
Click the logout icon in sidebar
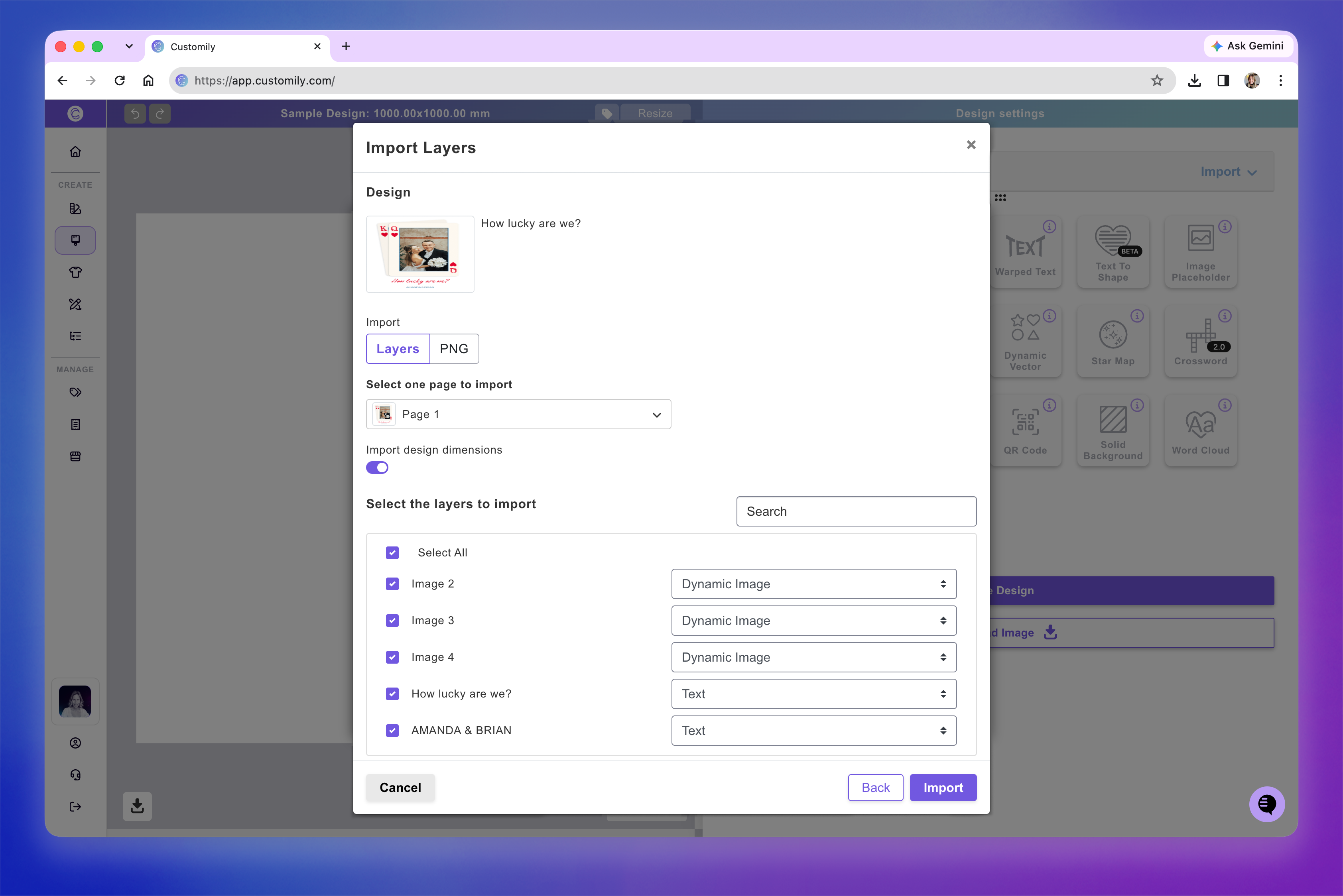[75, 807]
